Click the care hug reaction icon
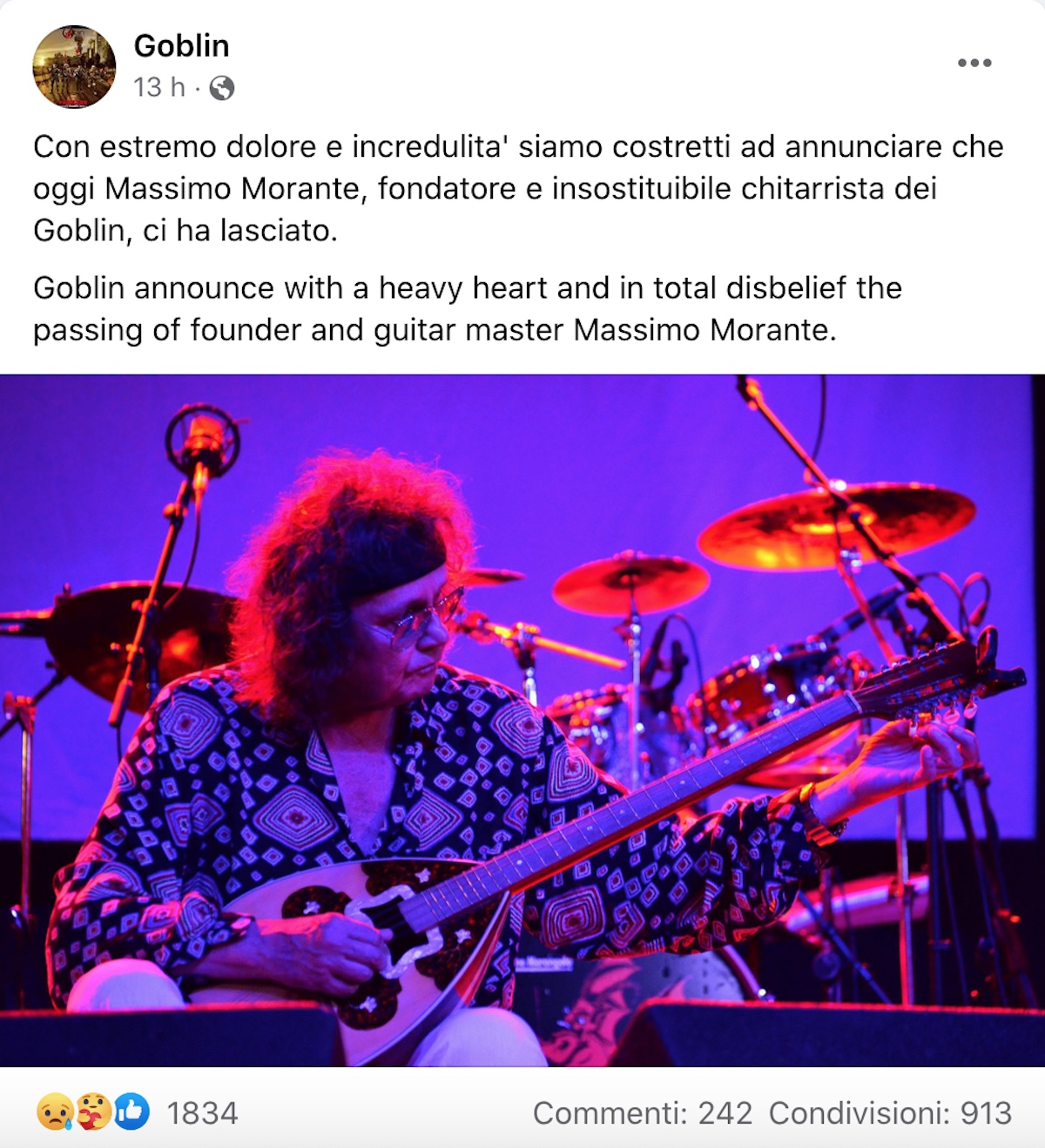1045x1148 pixels. 92,1112
